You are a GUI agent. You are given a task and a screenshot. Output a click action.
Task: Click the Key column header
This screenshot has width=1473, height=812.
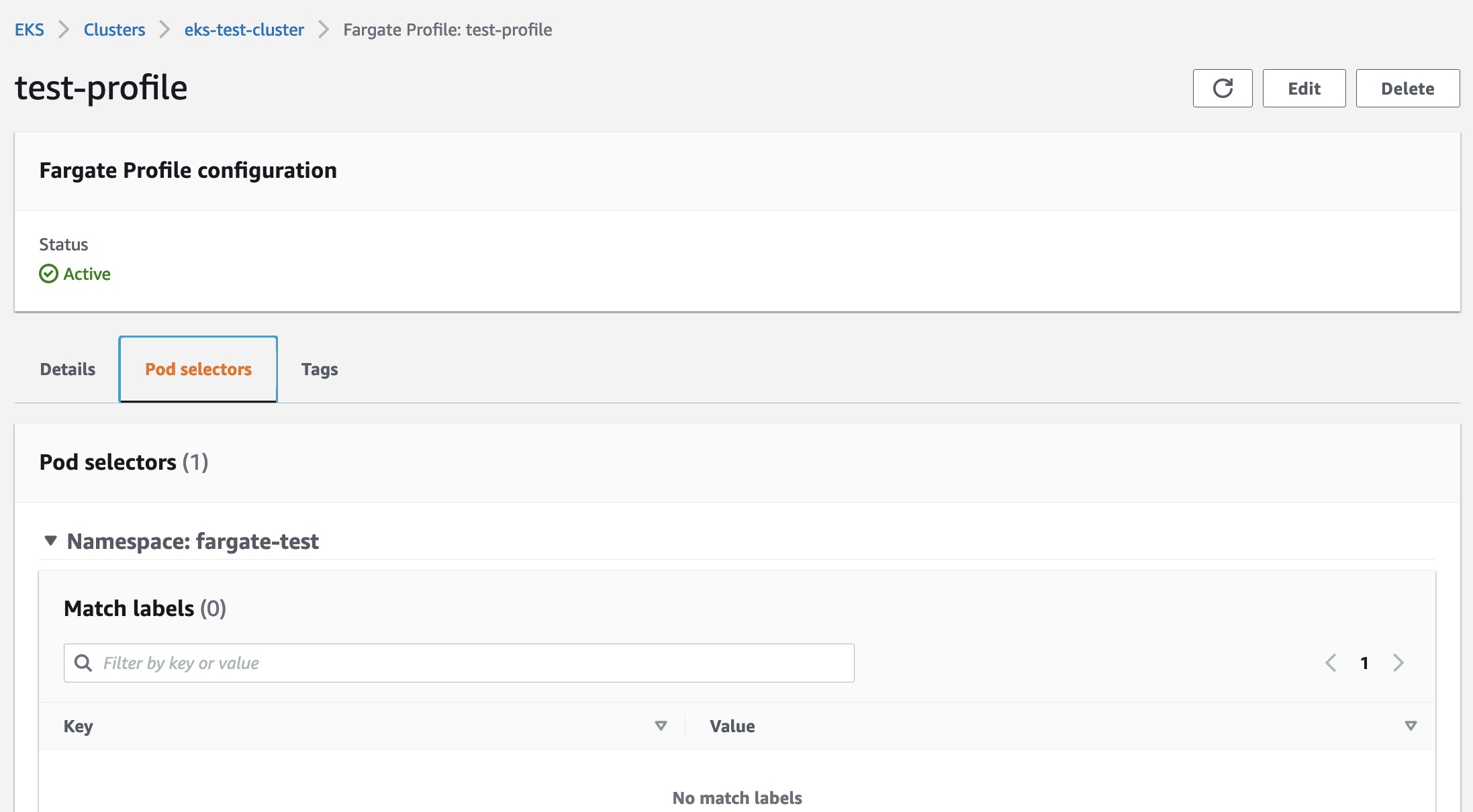[x=79, y=726]
